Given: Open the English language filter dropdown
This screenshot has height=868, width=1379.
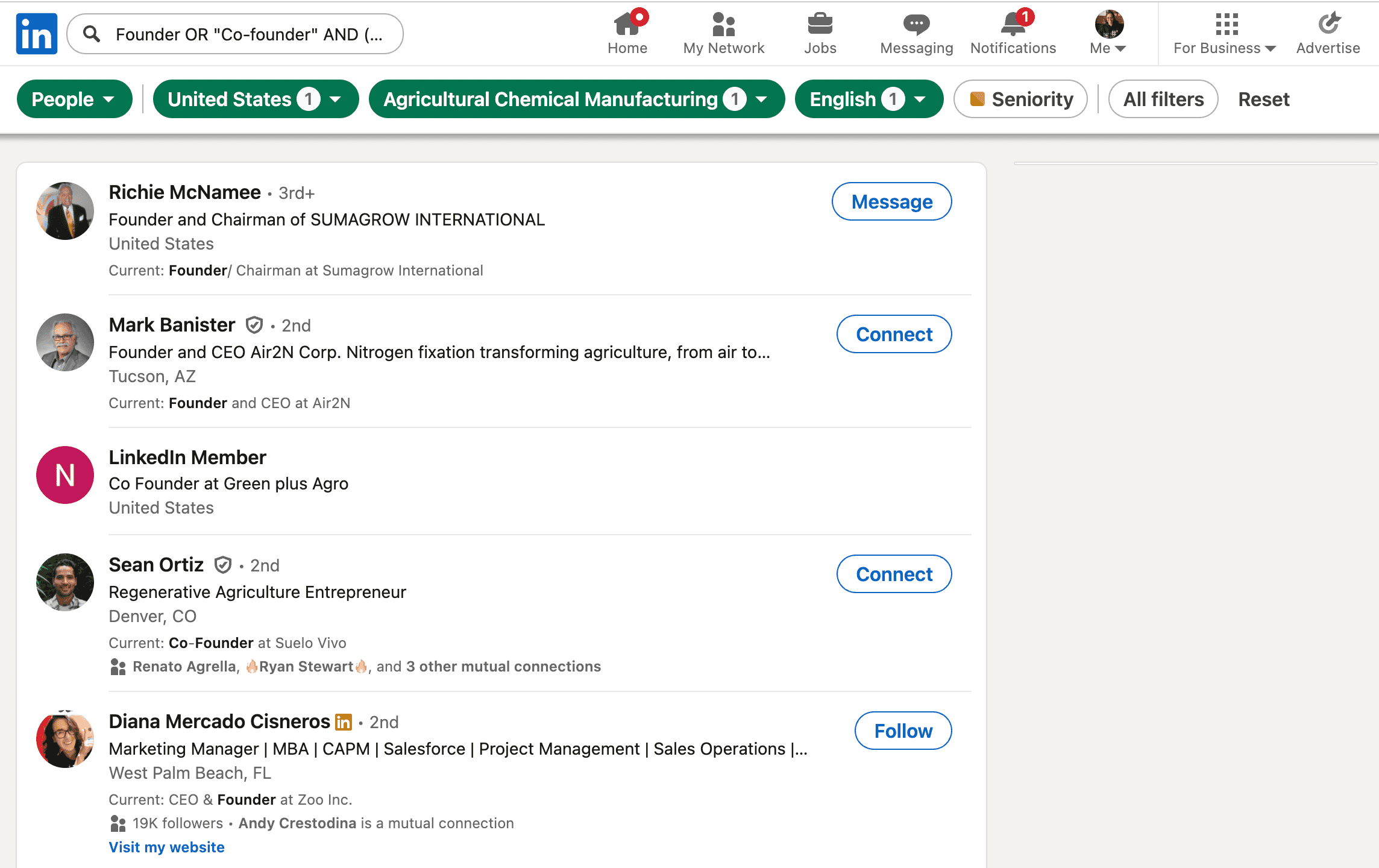Looking at the screenshot, I should (x=869, y=98).
